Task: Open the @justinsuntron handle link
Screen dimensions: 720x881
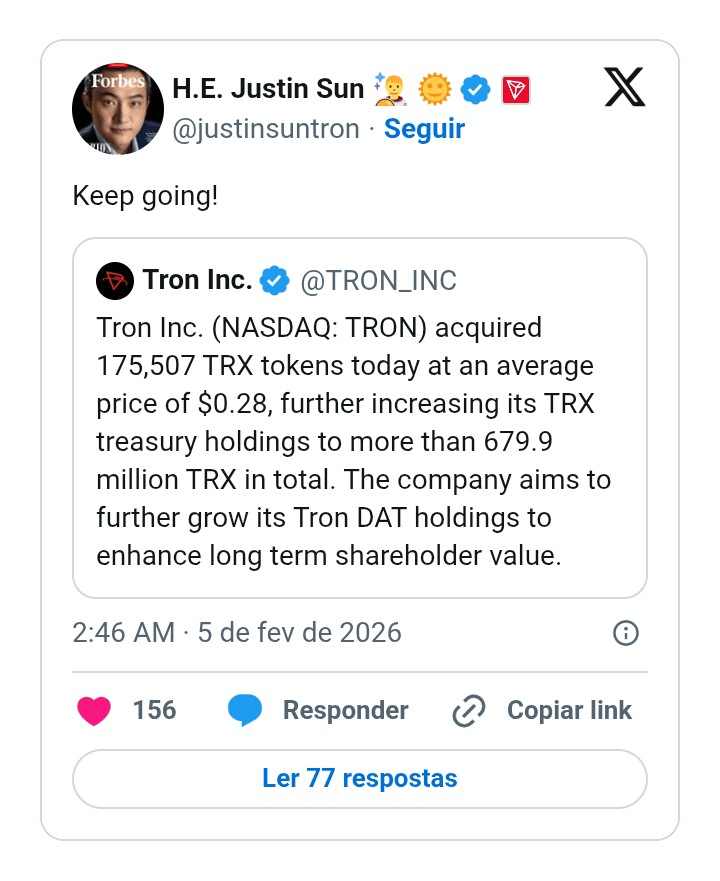Action: [266, 129]
